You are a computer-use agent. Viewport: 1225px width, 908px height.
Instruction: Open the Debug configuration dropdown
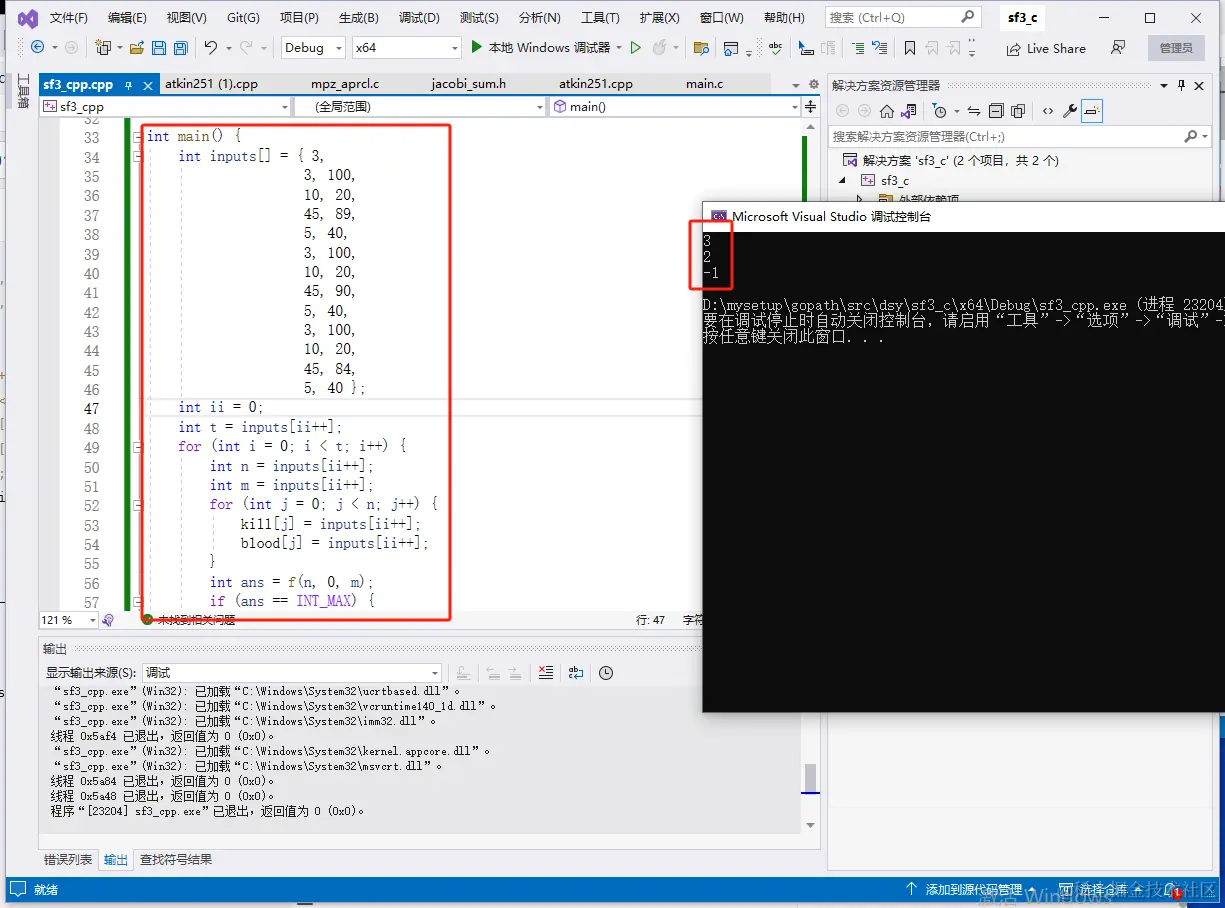click(312, 47)
